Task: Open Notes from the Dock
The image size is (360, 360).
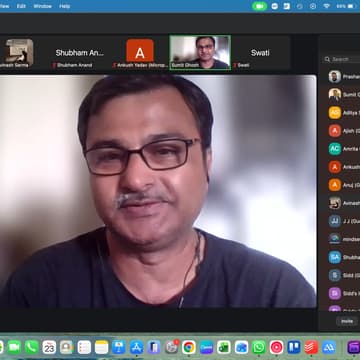Action: 102,347
